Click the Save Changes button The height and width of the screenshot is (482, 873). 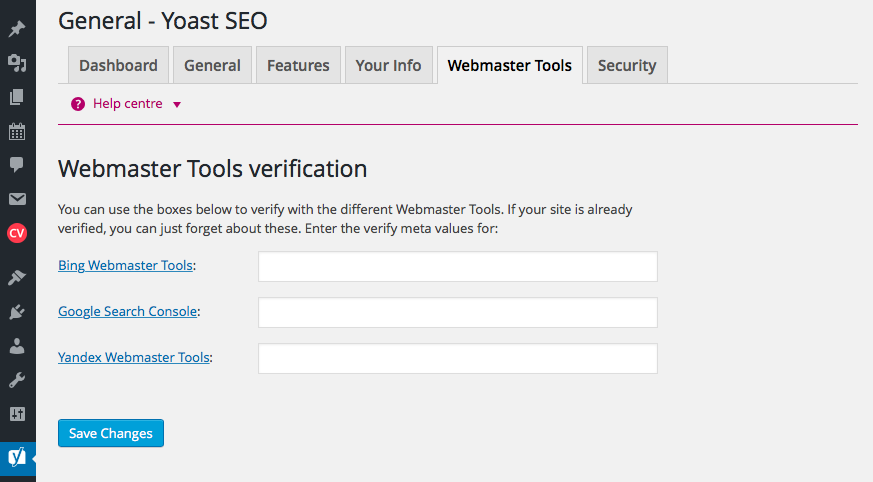tap(111, 433)
